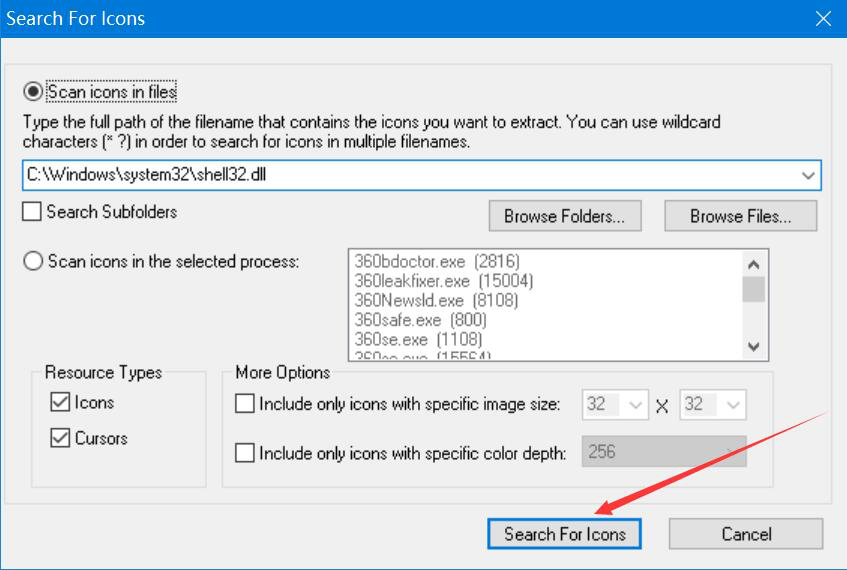This screenshot has width=847, height=570.
Task: Click the Browse Files button
Action: coord(740,216)
